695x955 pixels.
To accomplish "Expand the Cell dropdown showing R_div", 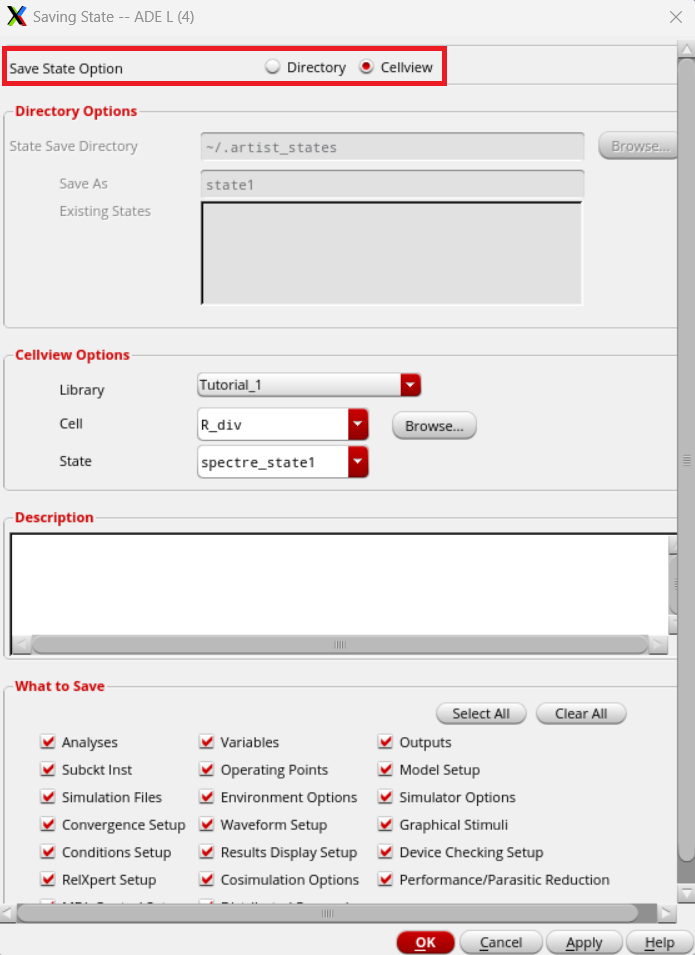I will [358, 425].
